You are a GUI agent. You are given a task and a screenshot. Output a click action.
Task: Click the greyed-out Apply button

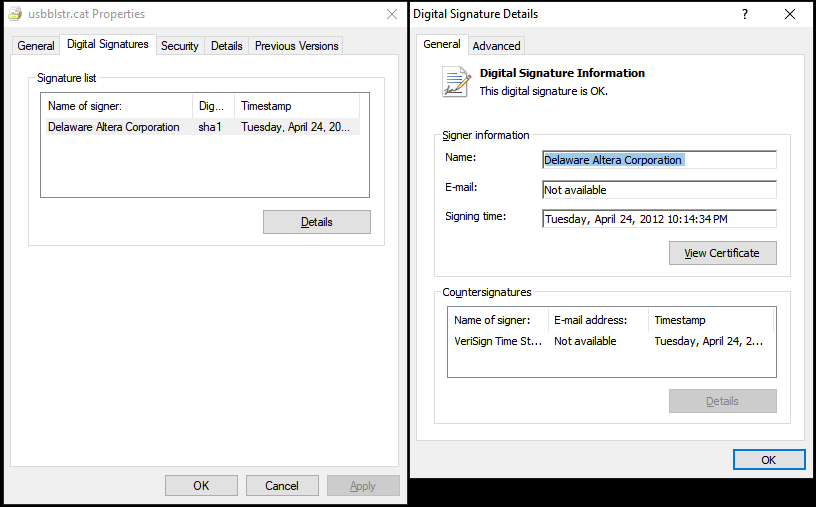pos(363,486)
